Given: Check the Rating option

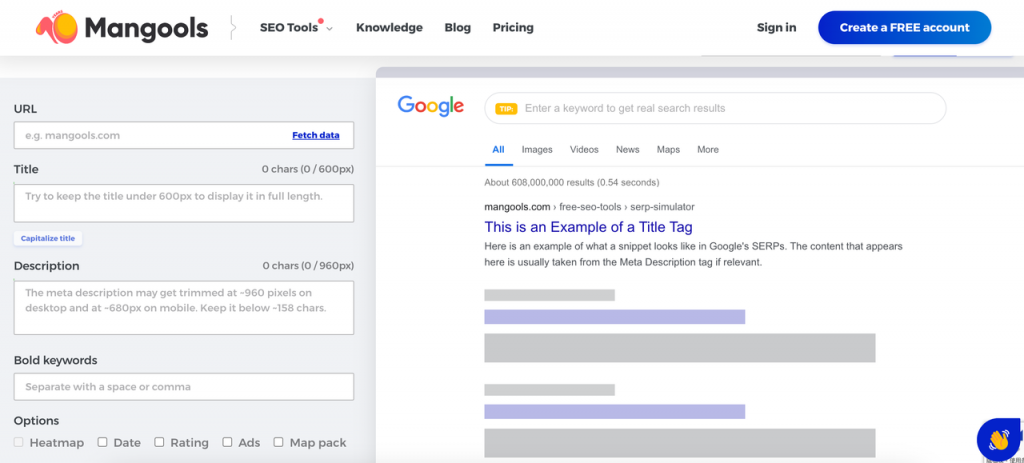Looking at the screenshot, I should coord(159,442).
